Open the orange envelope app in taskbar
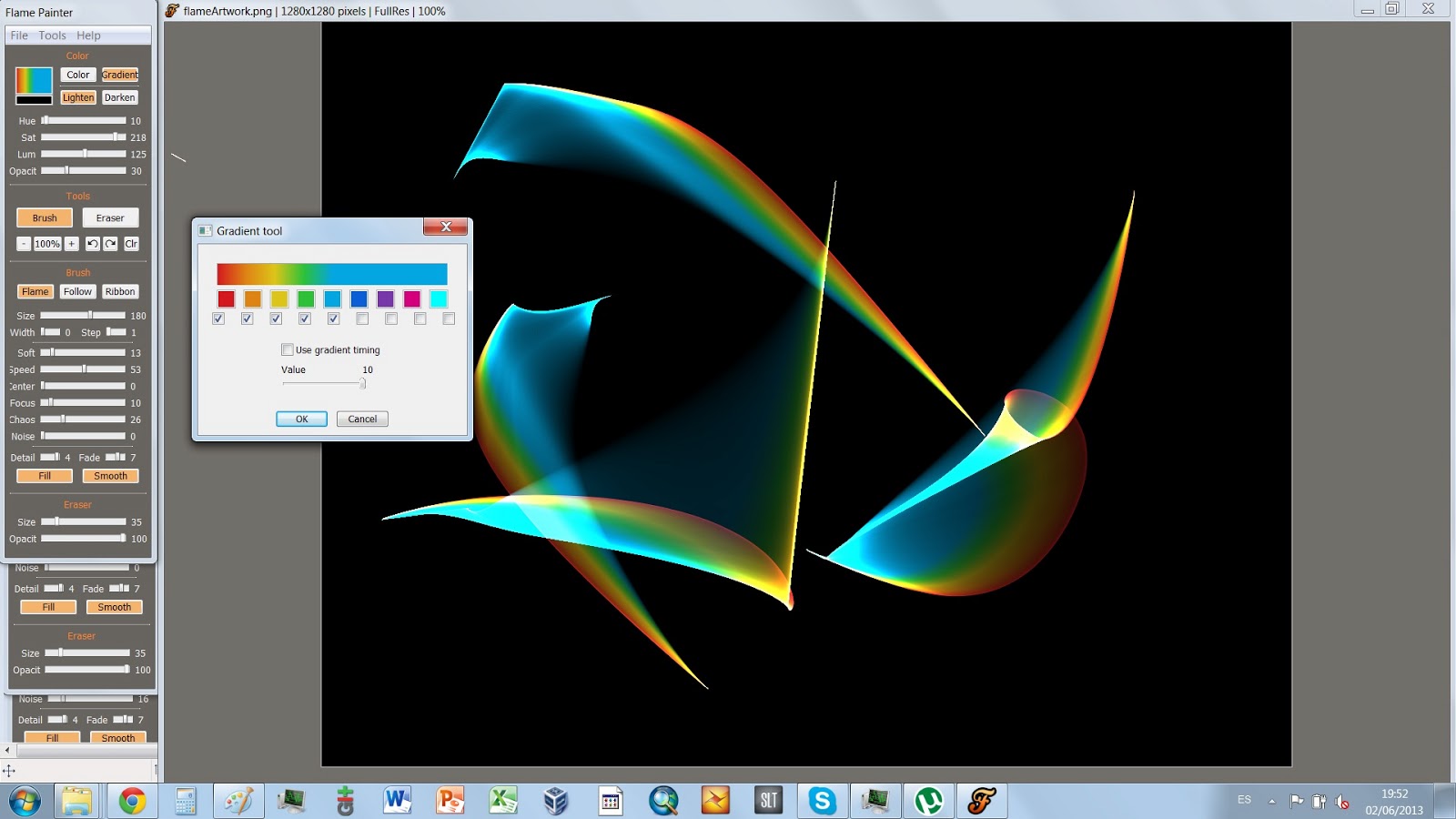 pyautogui.click(x=715, y=801)
